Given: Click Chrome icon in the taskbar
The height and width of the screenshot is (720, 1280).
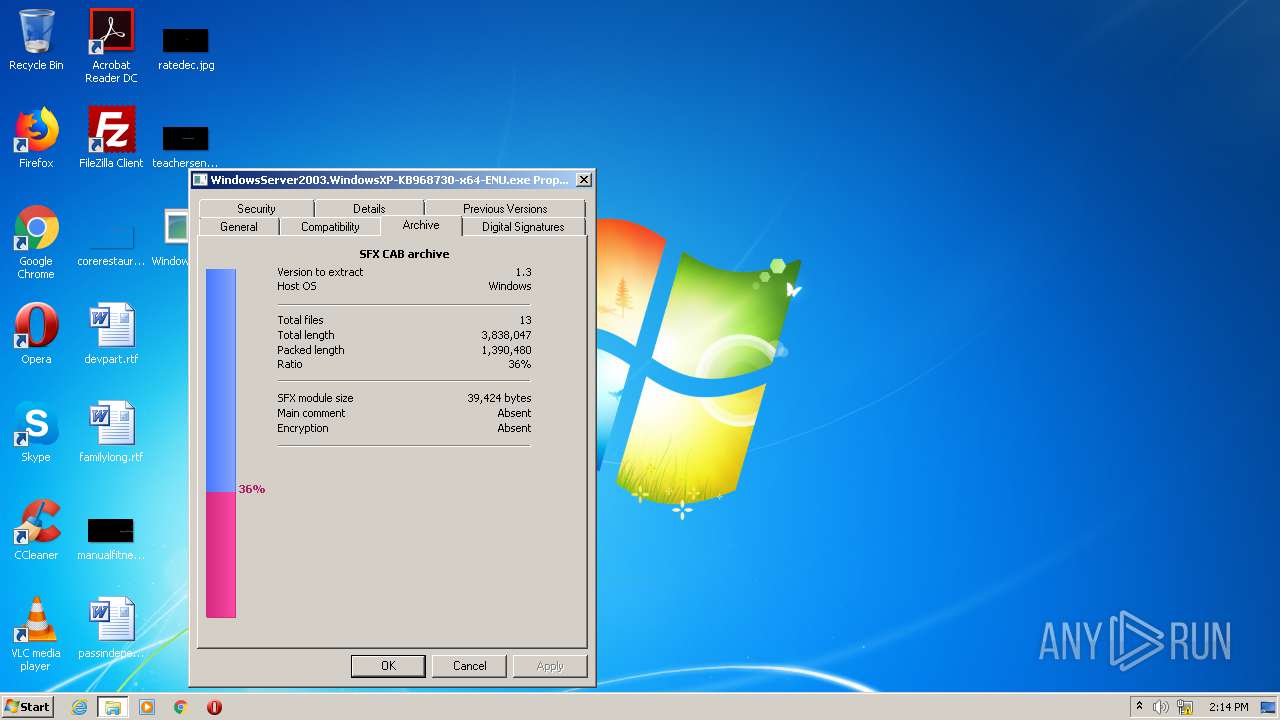Looking at the screenshot, I should pos(181,707).
